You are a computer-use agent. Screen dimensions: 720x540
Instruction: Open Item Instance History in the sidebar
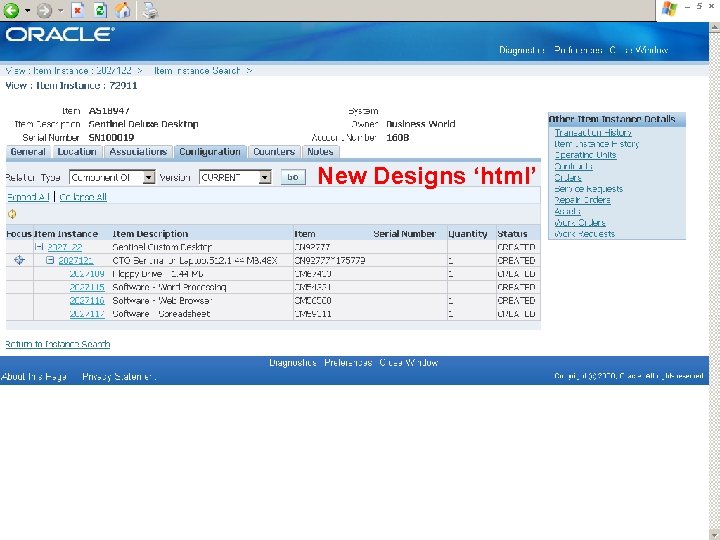(x=596, y=144)
